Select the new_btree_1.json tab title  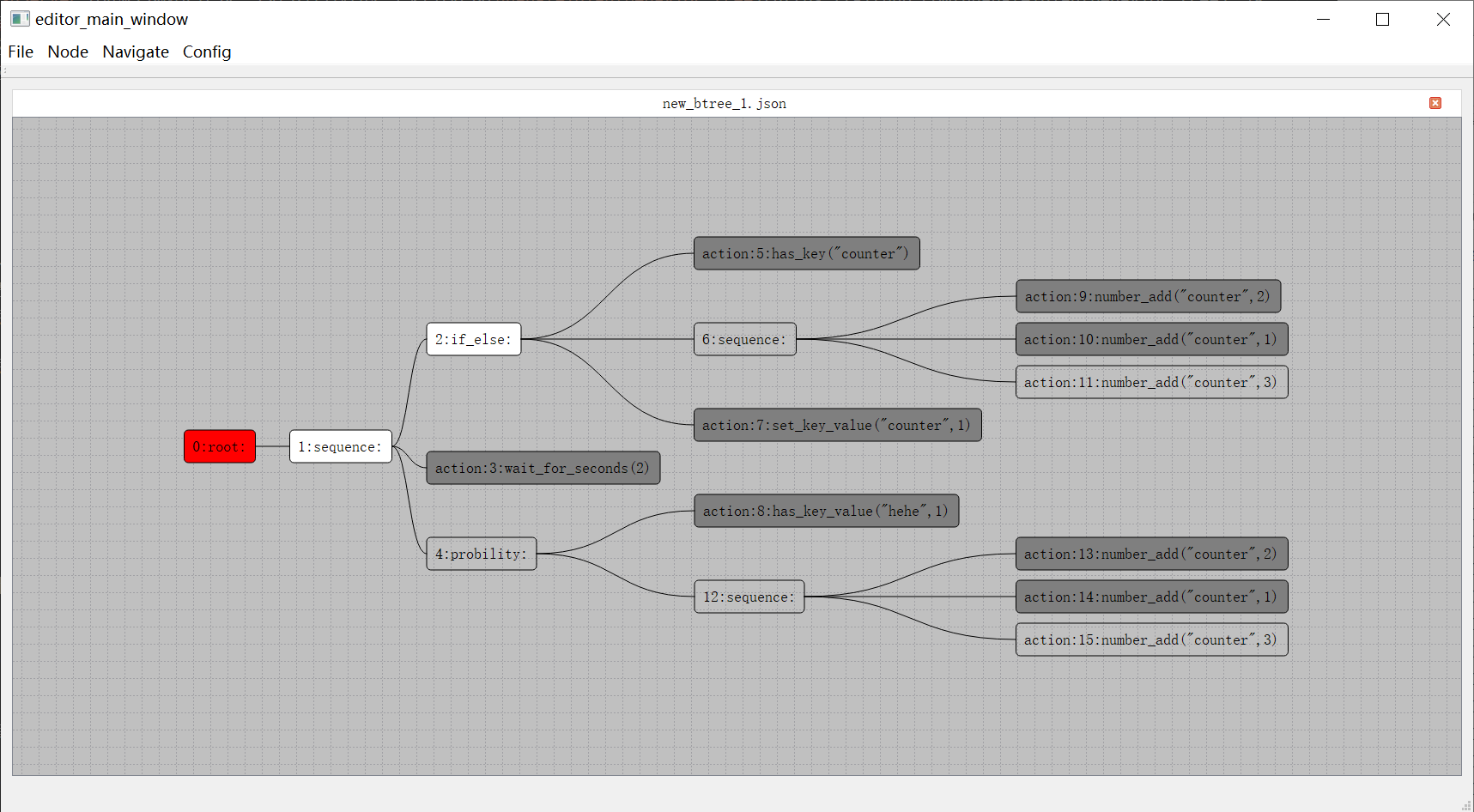(x=724, y=104)
